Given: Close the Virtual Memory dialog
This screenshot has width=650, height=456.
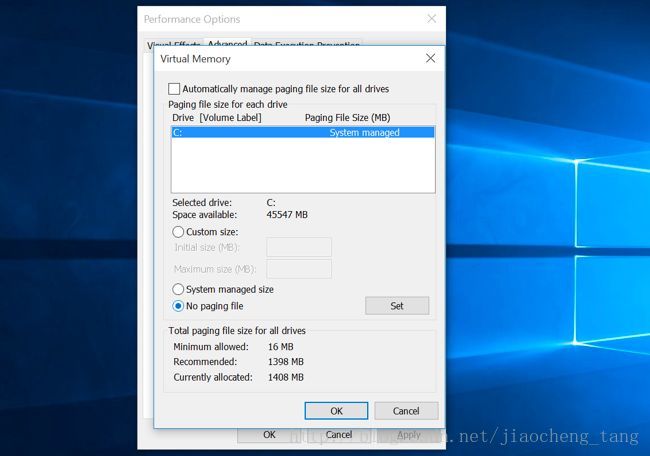Looking at the screenshot, I should tap(431, 58).
